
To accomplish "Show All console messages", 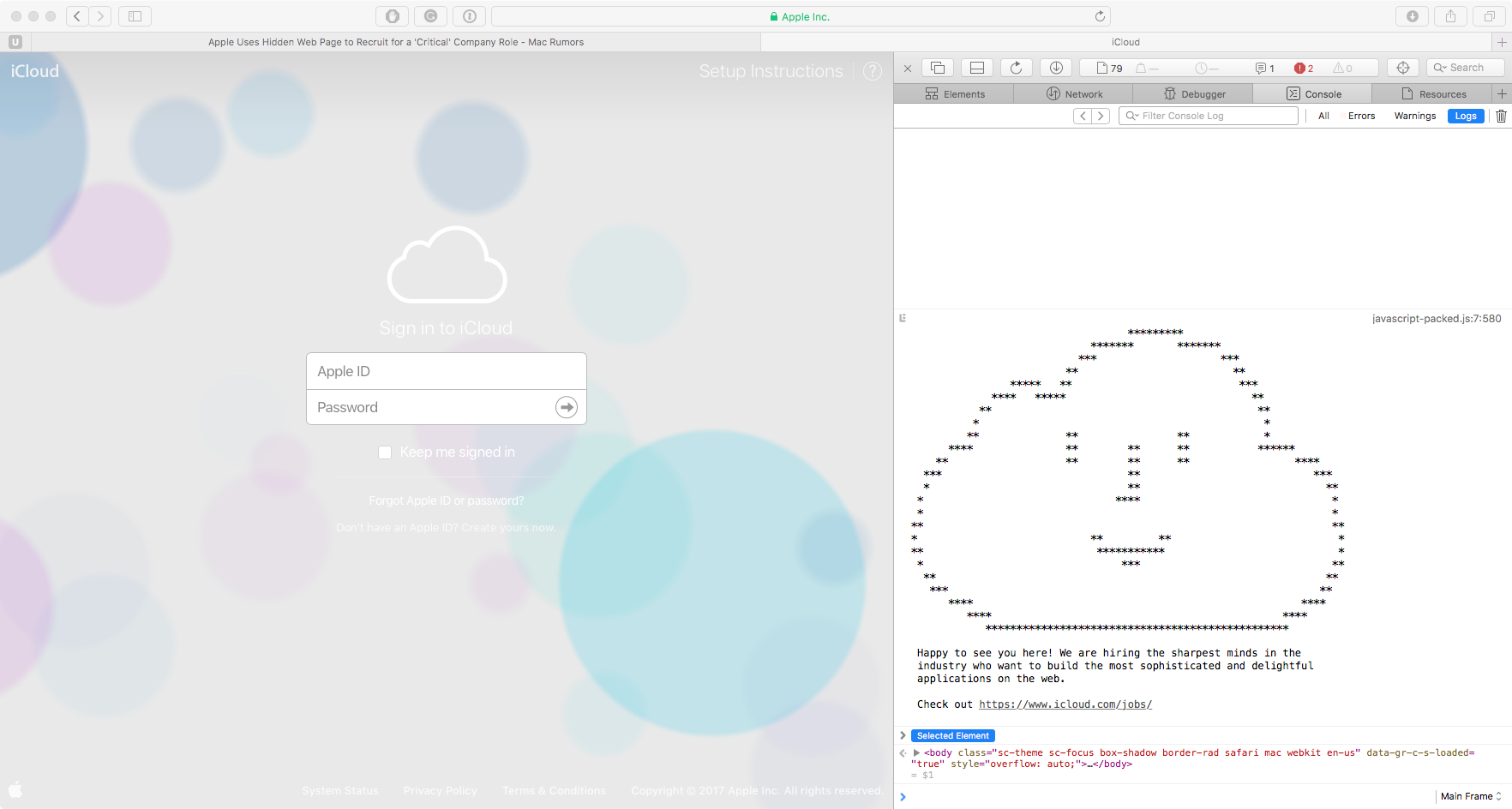I will tap(1323, 116).
